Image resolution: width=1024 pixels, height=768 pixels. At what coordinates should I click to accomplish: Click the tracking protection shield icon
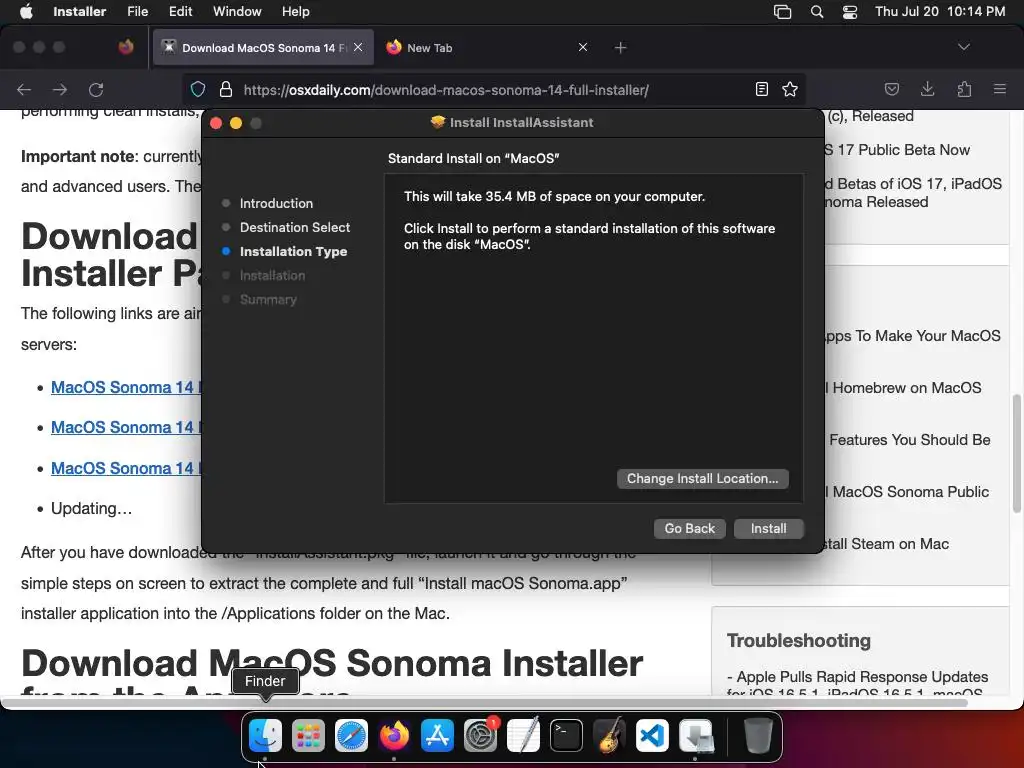coord(198,89)
